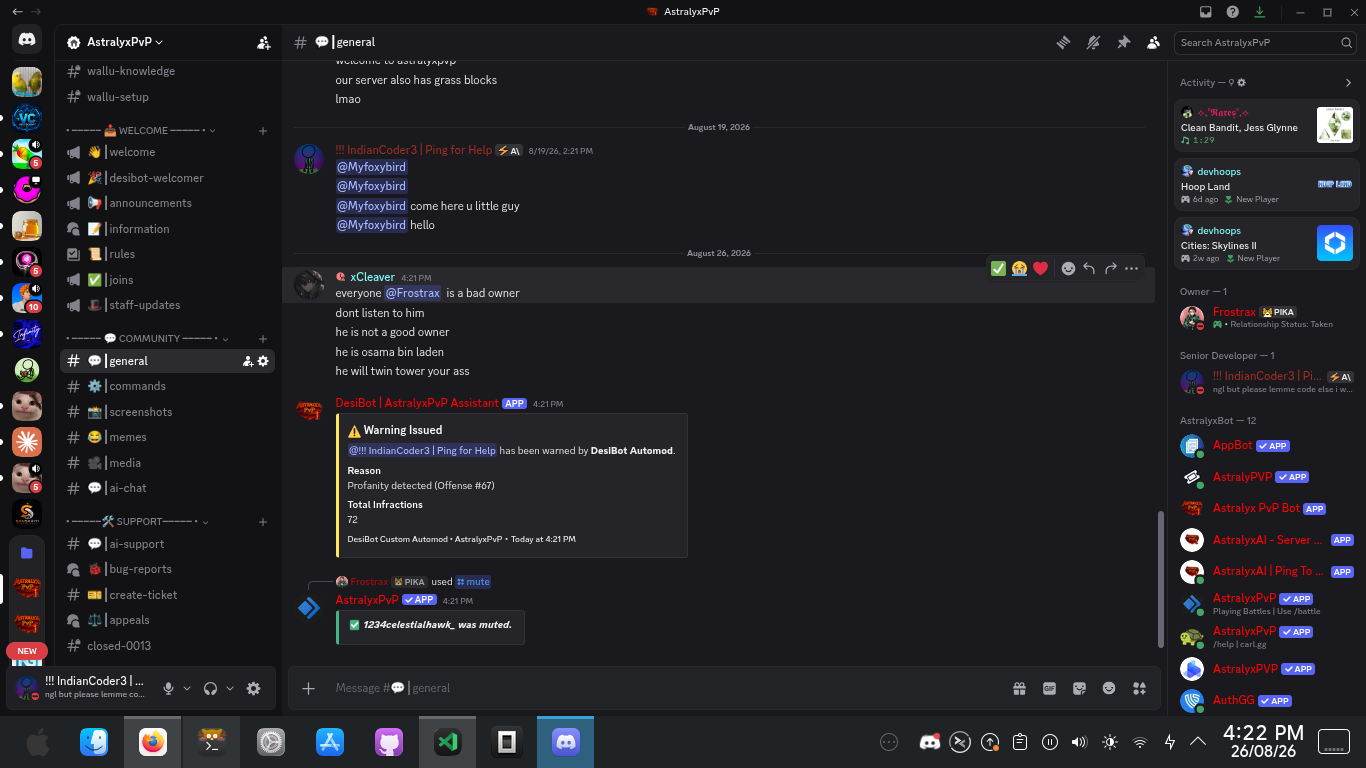The image size is (1366, 768).
Task: Toggle the member list visibility
Action: [x=1154, y=43]
